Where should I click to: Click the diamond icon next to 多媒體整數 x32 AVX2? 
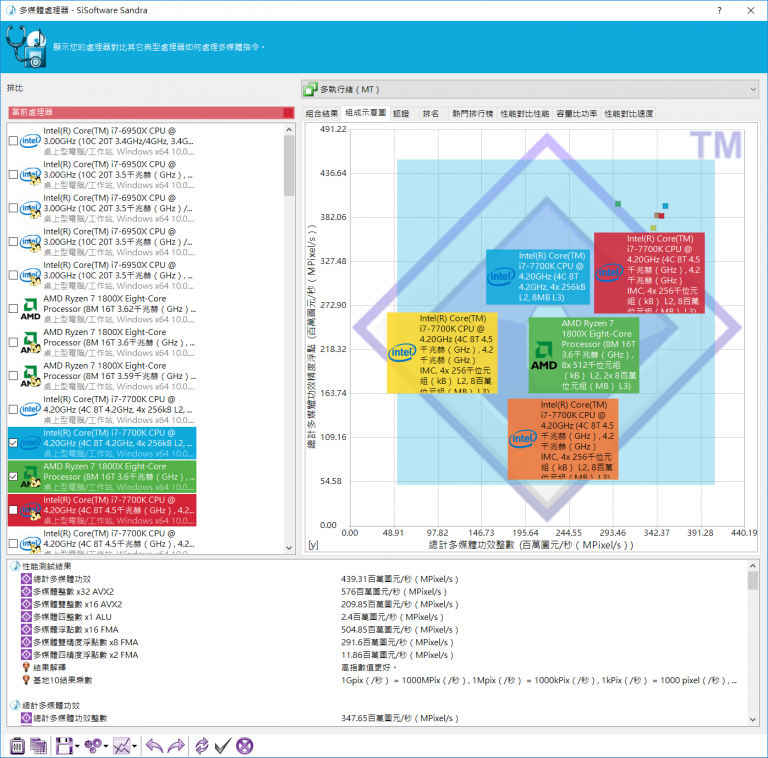tap(26, 591)
